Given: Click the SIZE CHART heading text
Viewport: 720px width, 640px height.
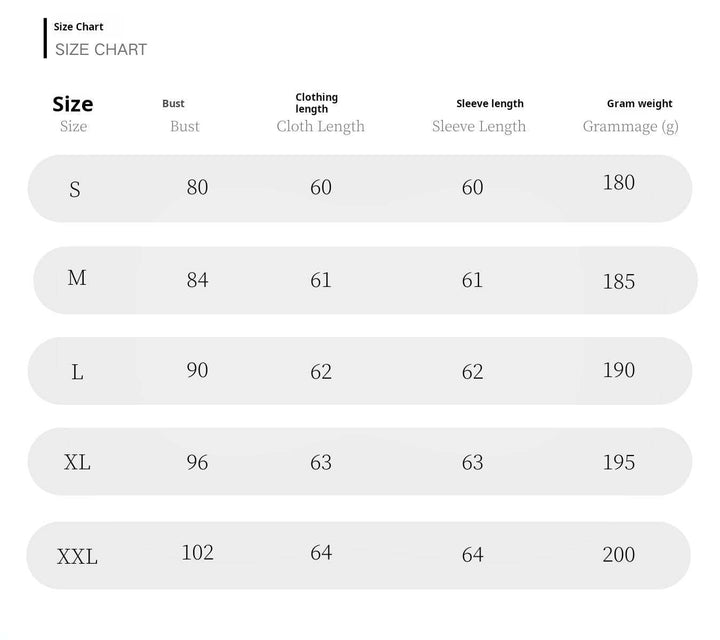Looking at the screenshot, I should (101, 50).
